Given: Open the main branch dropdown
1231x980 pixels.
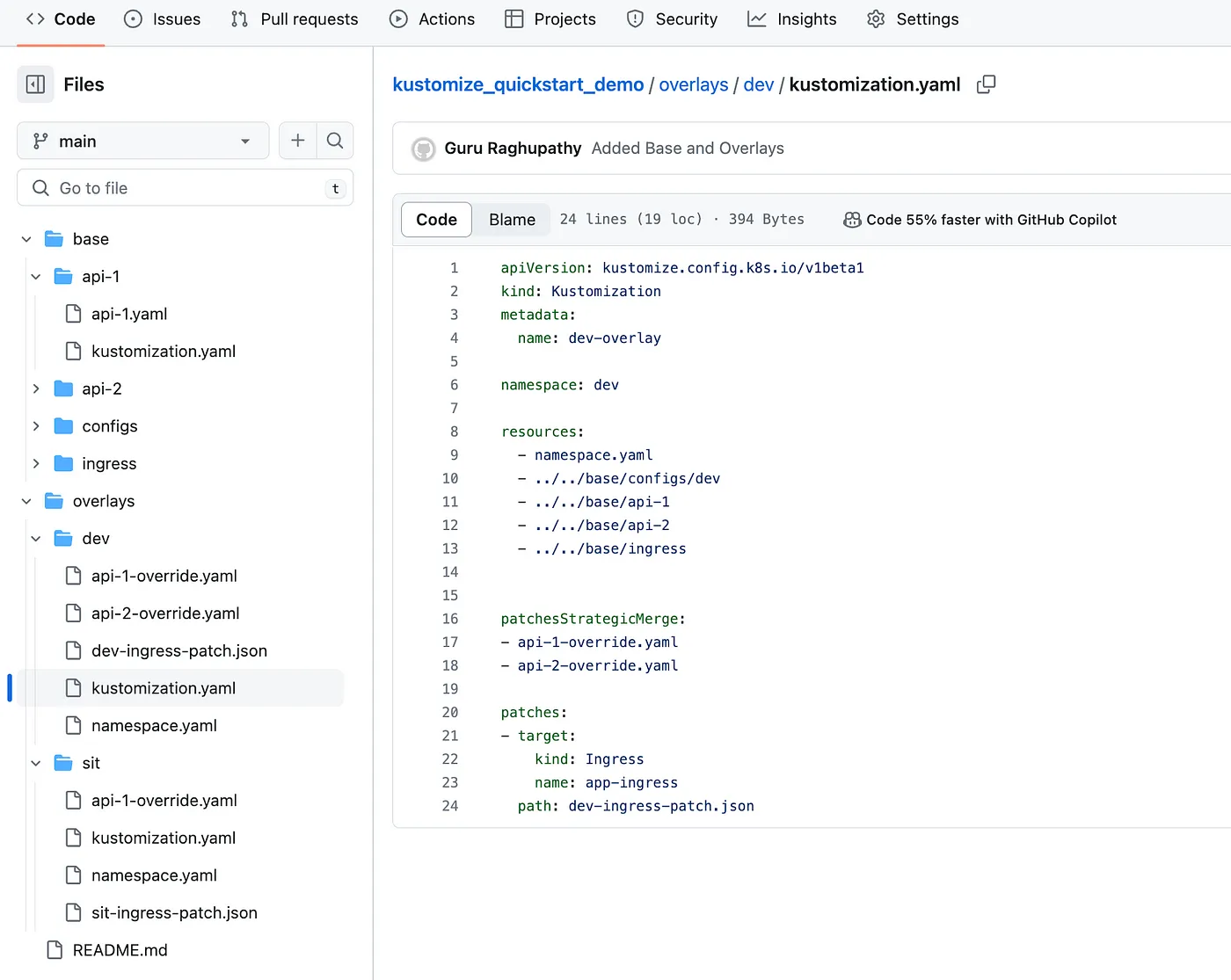Looking at the screenshot, I should click(142, 141).
